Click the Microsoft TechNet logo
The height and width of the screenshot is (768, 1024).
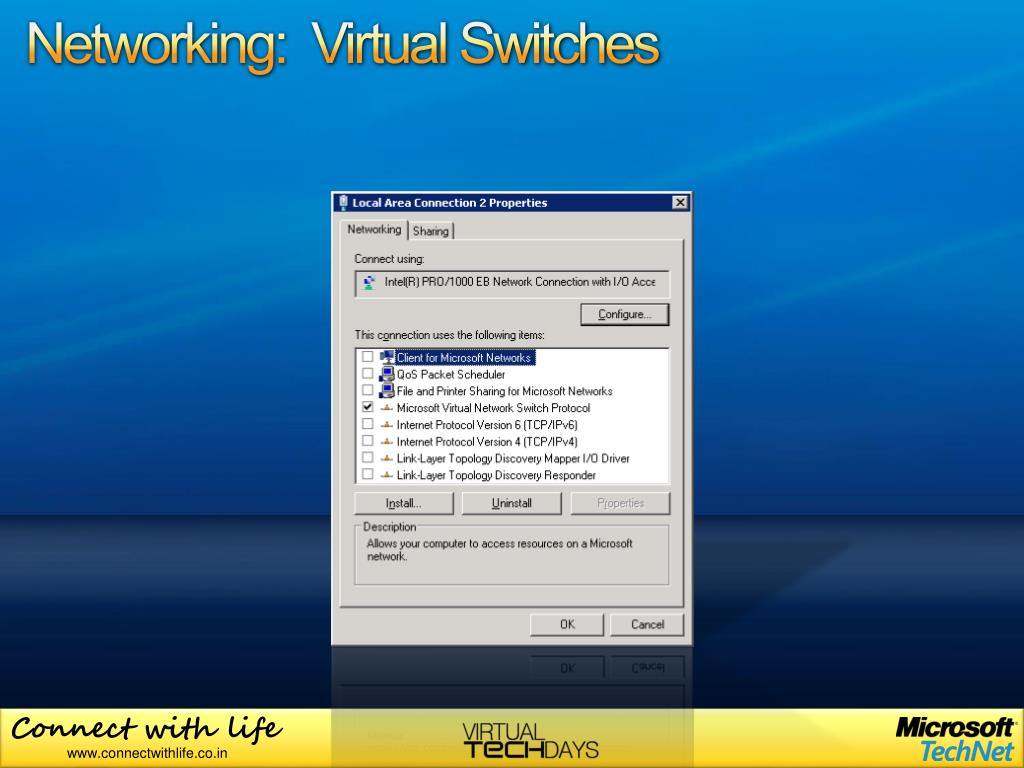click(955, 740)
